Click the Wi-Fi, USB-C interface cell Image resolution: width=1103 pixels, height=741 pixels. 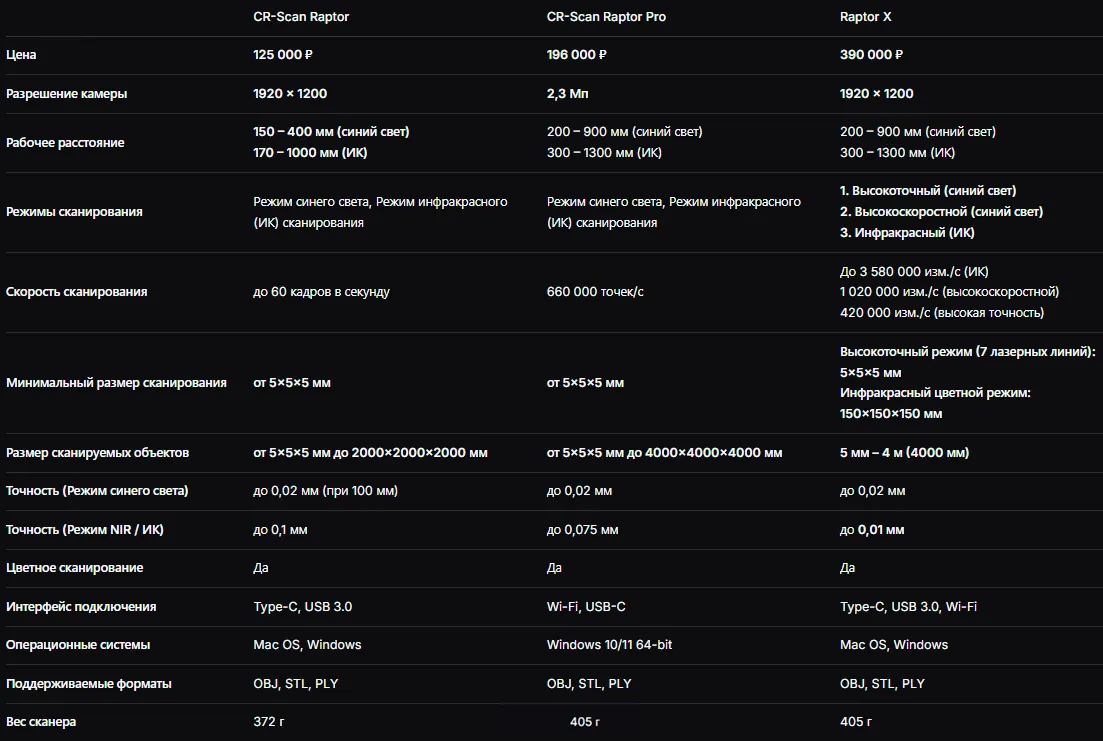pos(586,607)
